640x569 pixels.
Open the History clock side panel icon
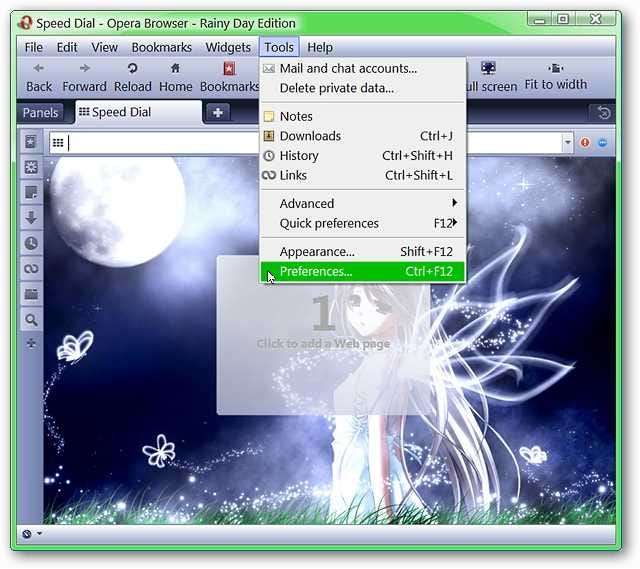click(x=31, y=243)
